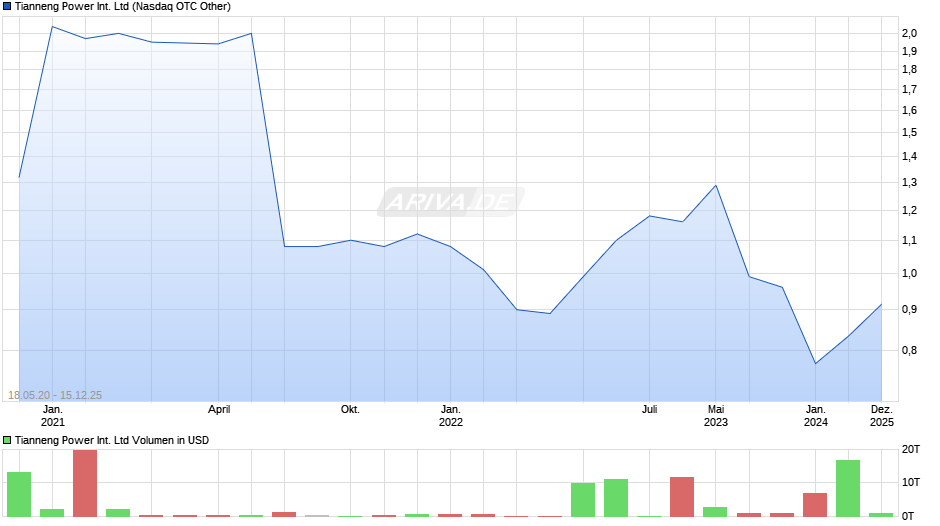Viewport: 940px width, 526px height.
Task: Click the 'April' x-axis label
Action: tap(219, 410)
